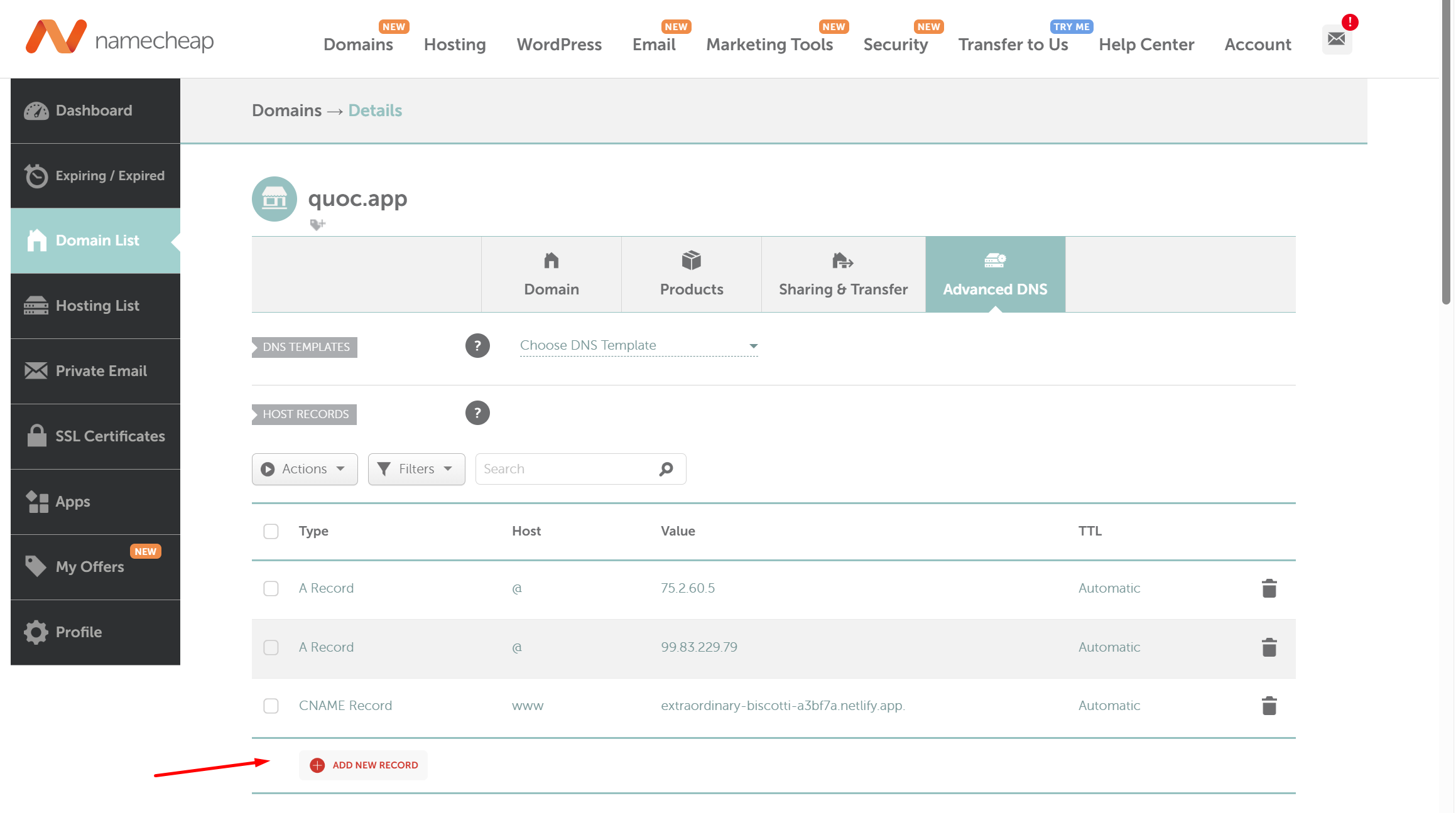The width and height of the screenshot is (1456, 813).
Task: Delete the 75.2.60.5 A Record
Action: (1269, 588)
